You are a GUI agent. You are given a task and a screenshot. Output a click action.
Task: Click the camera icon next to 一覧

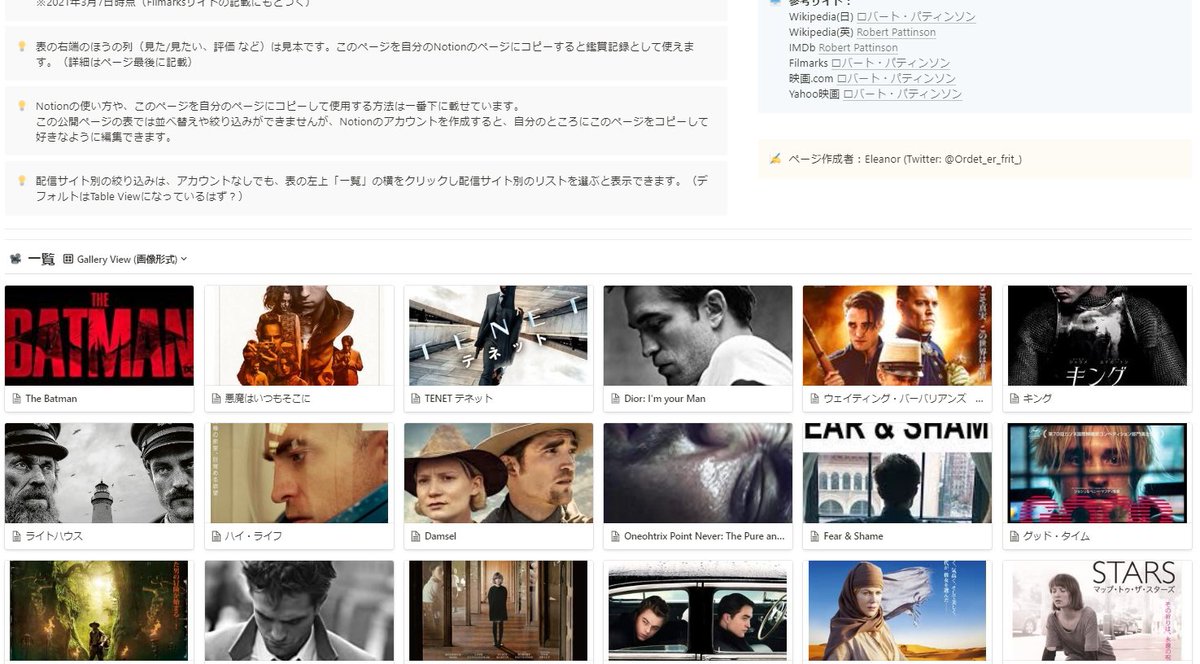tap(15, 259)
